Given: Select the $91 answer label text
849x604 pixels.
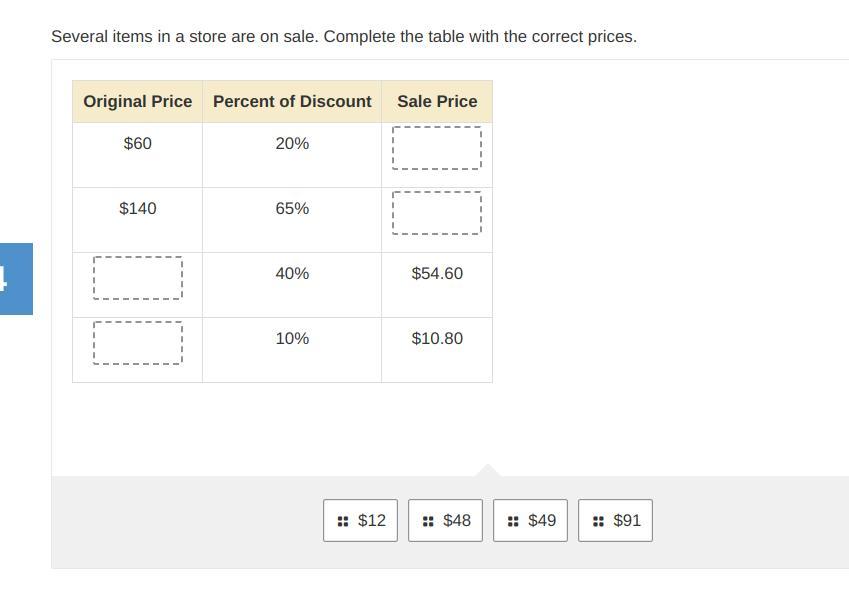Looking at the screenshot, I should (627, 520).
